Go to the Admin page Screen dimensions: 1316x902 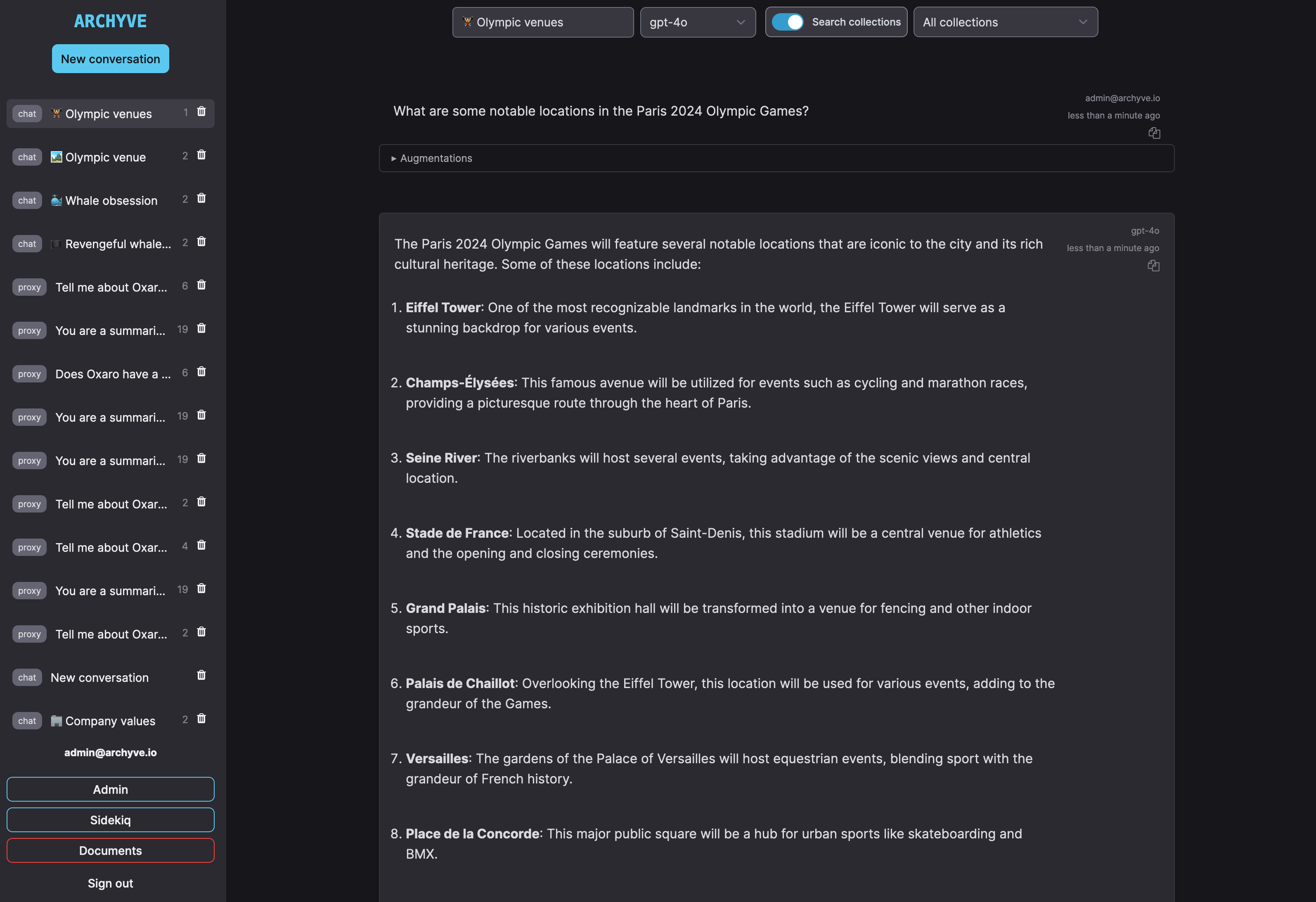click(x=110, y=789)
